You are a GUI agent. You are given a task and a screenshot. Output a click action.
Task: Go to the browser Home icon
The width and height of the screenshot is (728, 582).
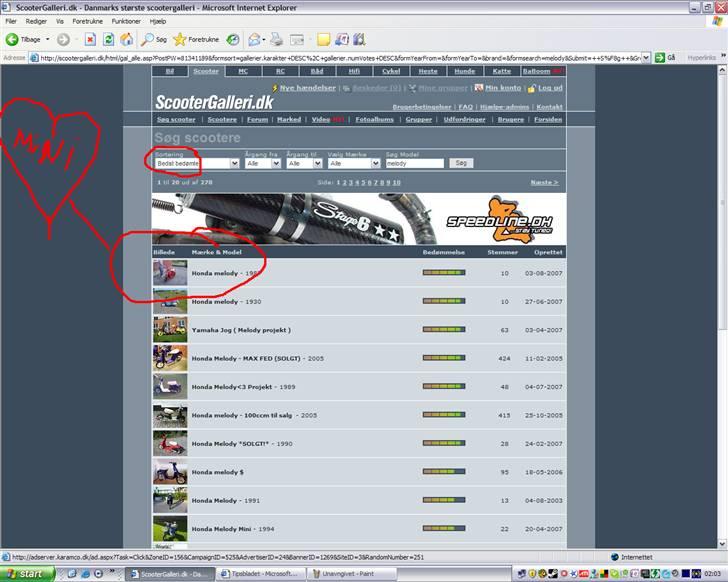[127, 40]
